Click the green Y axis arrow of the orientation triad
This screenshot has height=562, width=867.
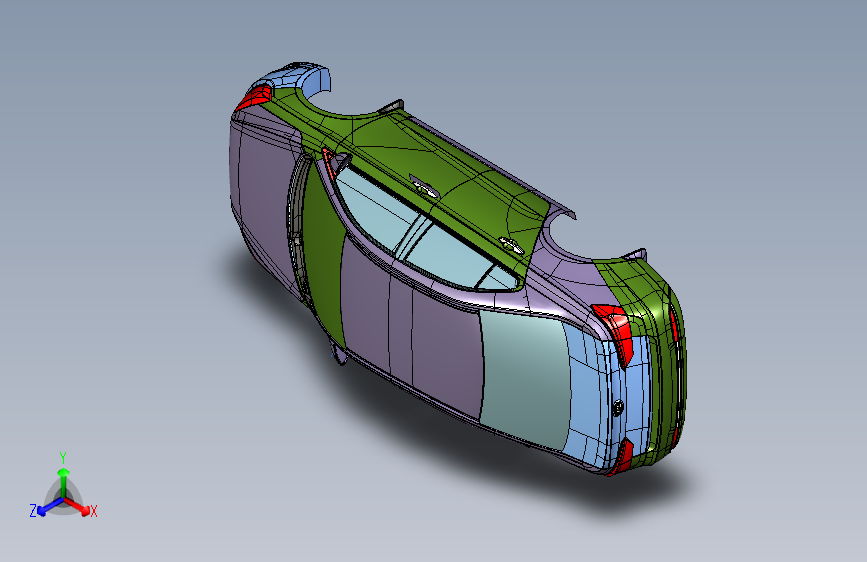(64, 483)
